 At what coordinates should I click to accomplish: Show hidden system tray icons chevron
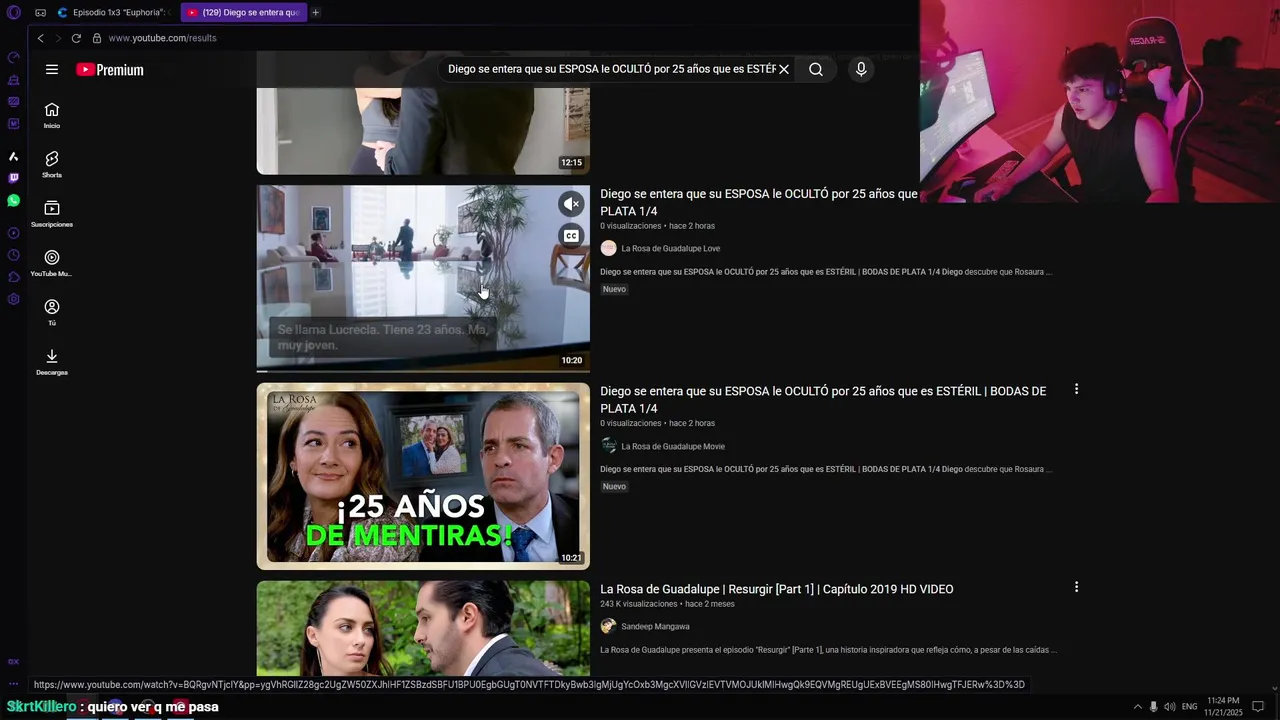(x=1137, y=707)
